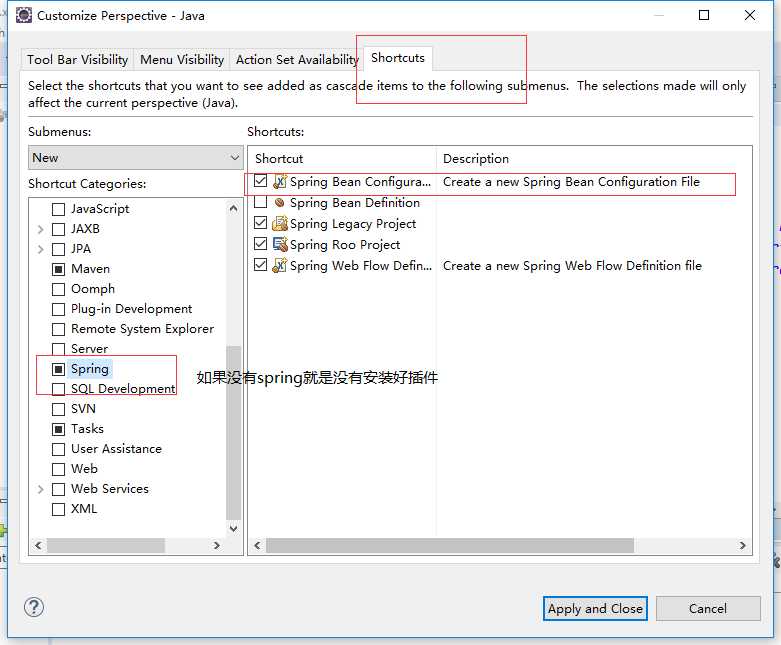Select the Remote System Explorer label
The height and width of the screenshot is (645, 781).
(142, 329)
